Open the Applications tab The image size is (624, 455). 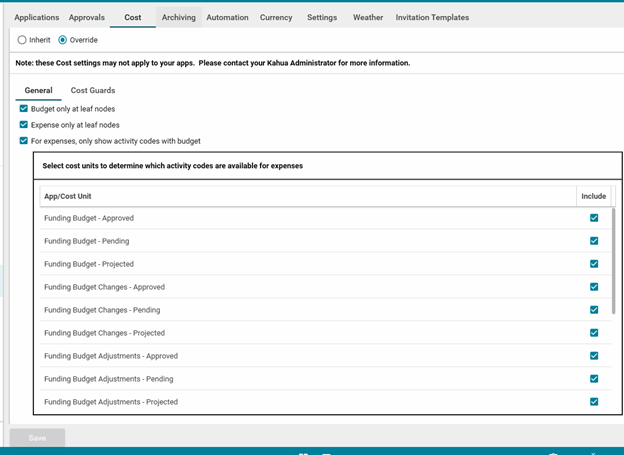point(37,18)
